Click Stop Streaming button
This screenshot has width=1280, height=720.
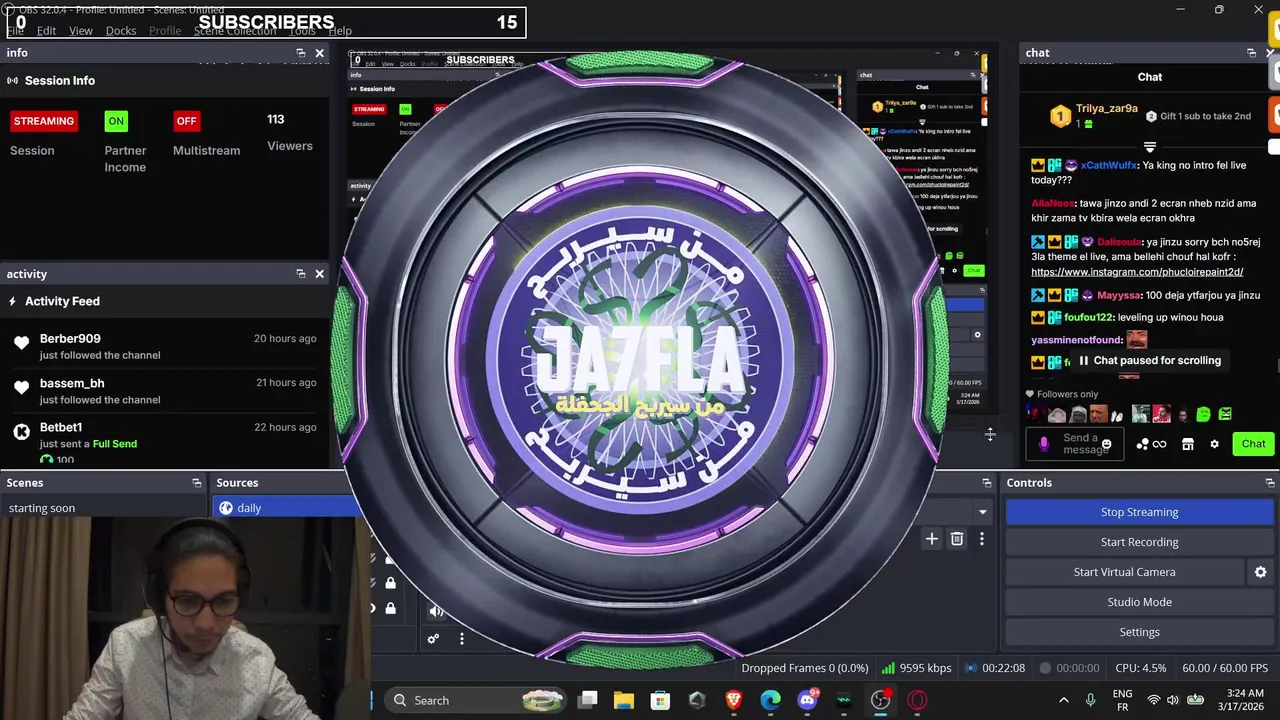click(x=1139, y=512)
